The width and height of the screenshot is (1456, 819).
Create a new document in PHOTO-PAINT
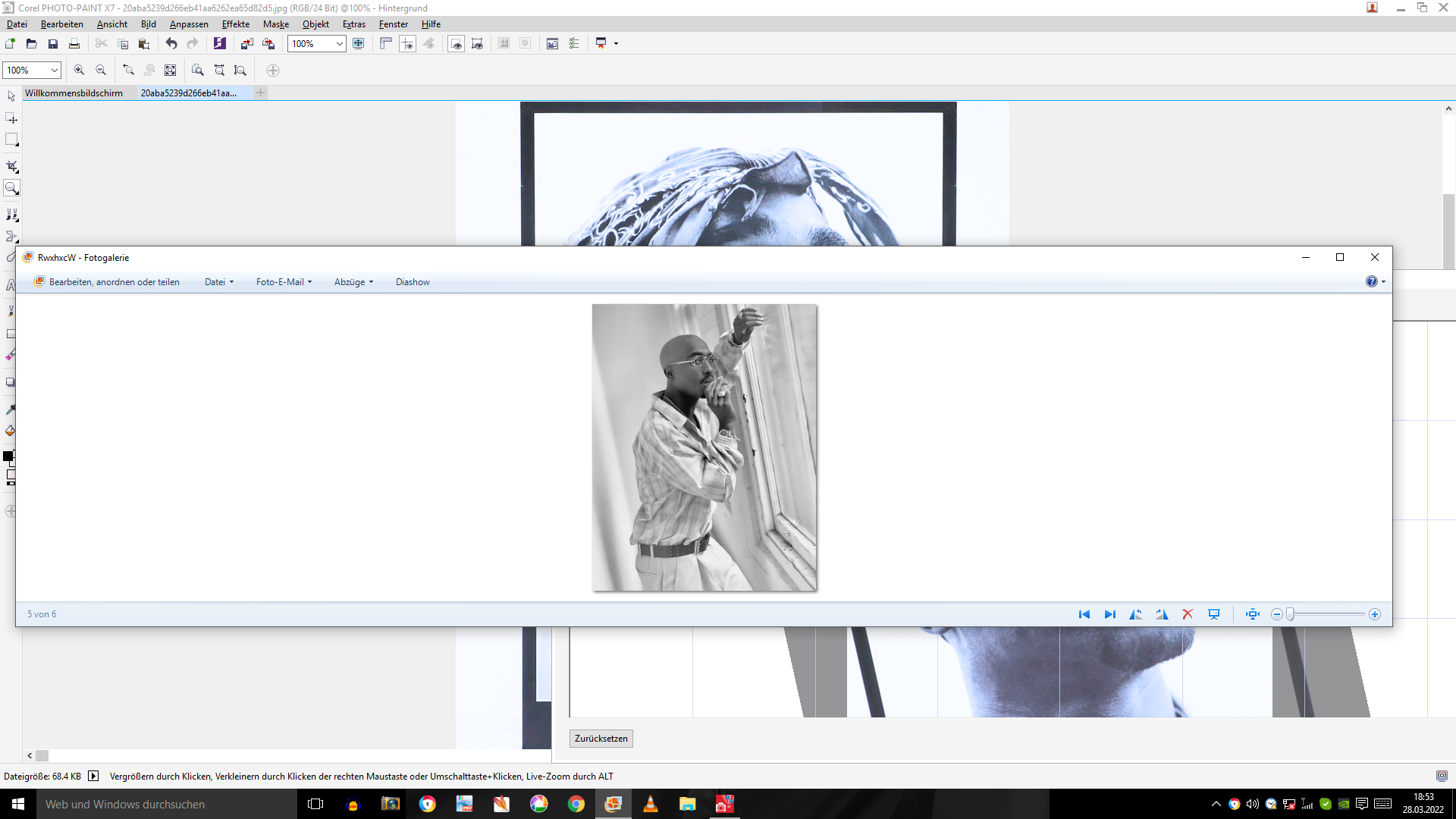click(x=10, y=44)
